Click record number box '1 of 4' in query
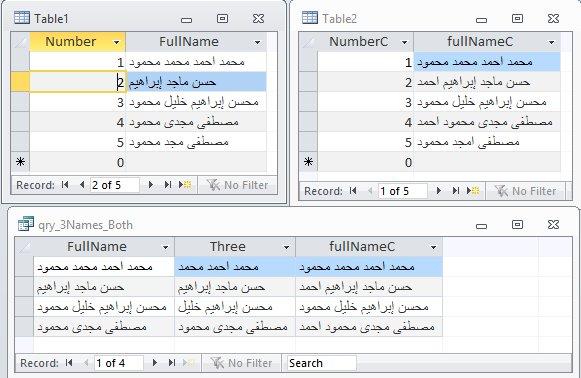Screen dimensions: 581x378 click(119, 363)
